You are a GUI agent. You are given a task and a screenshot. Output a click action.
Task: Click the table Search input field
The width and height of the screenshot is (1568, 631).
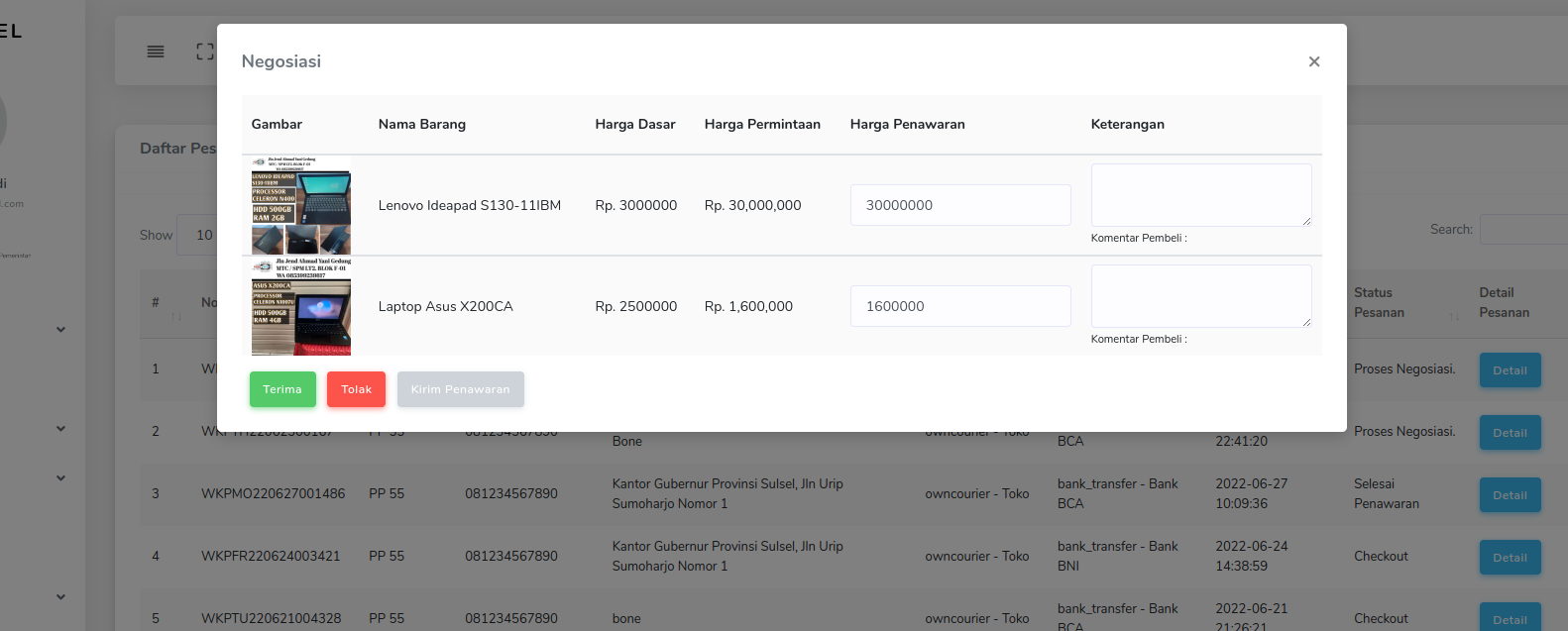[1523, 229]
